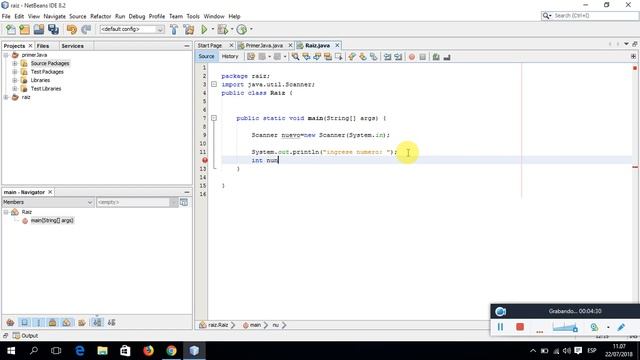The image size is (640, 360).
Task: Pause the screen recording
Action: 500,327
